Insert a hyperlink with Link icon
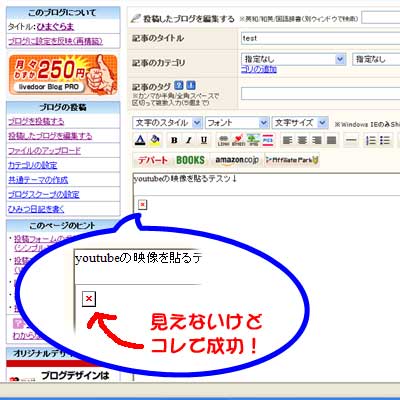The height and width of the screenshot is (400, 400). pos(223,140)
